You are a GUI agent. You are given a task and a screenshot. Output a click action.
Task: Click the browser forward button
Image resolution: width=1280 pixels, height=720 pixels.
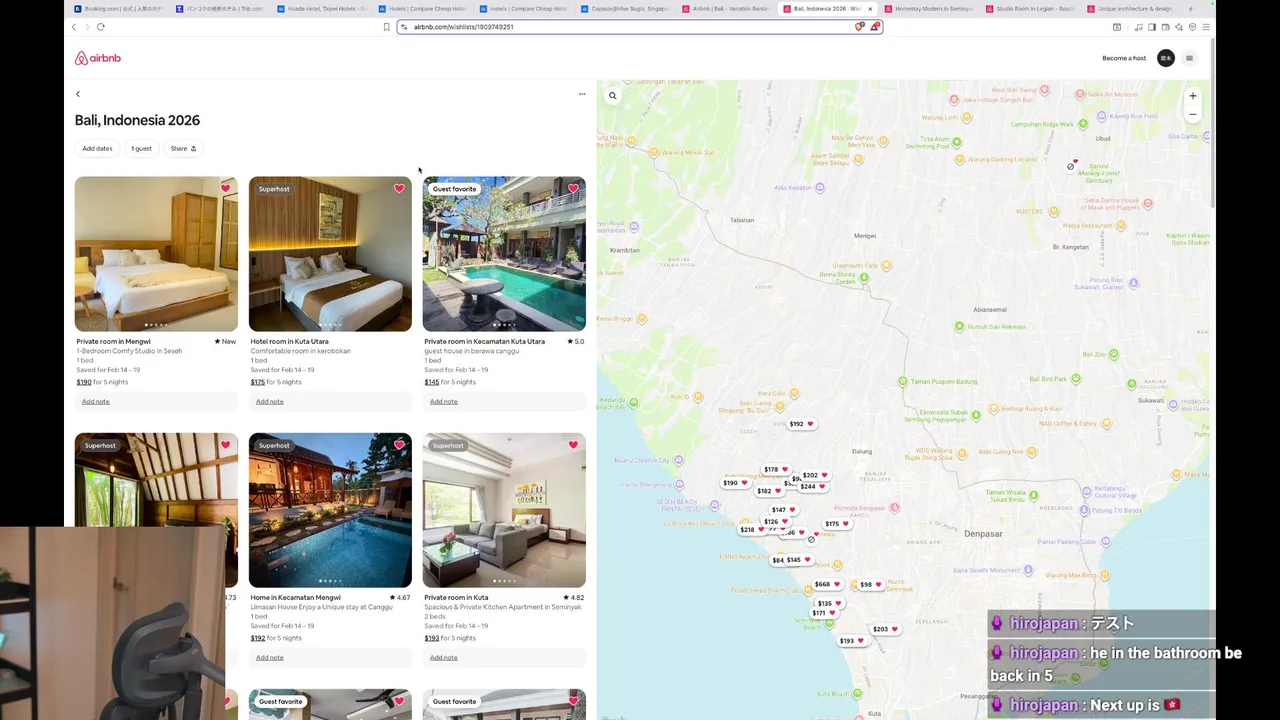click(x=87, y=27)
